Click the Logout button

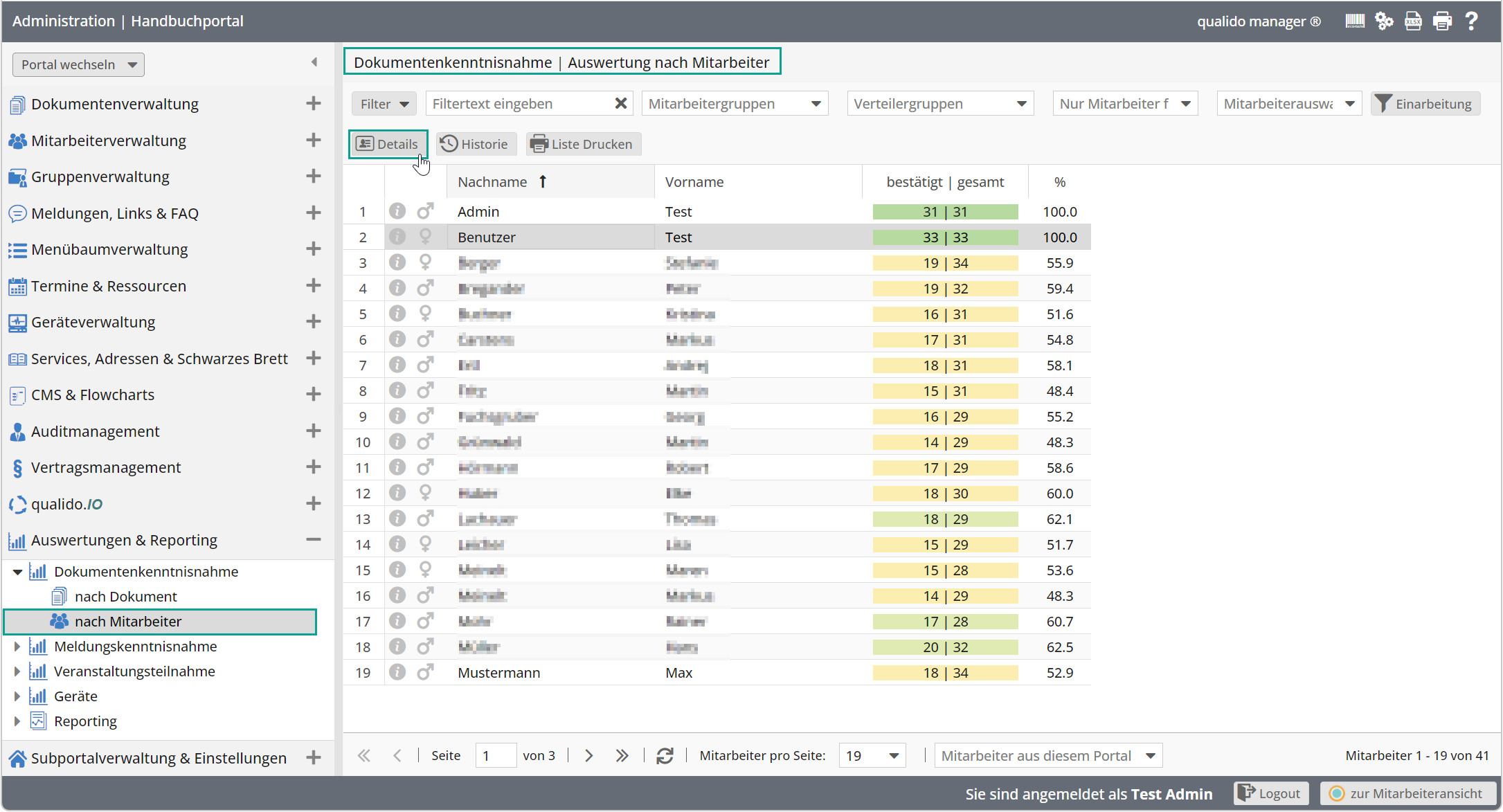point(1270,793)
